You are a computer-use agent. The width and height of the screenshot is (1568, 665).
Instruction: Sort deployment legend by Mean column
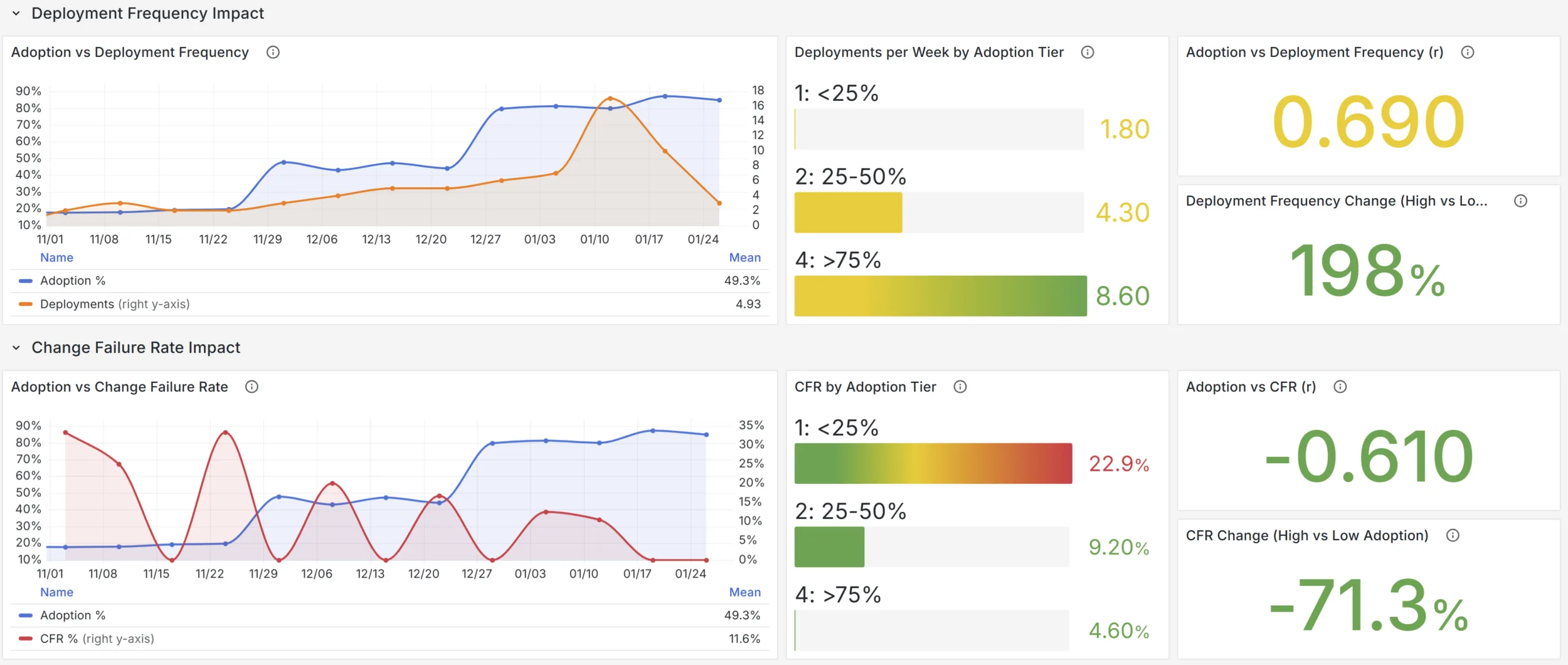(x=744, y=258)
